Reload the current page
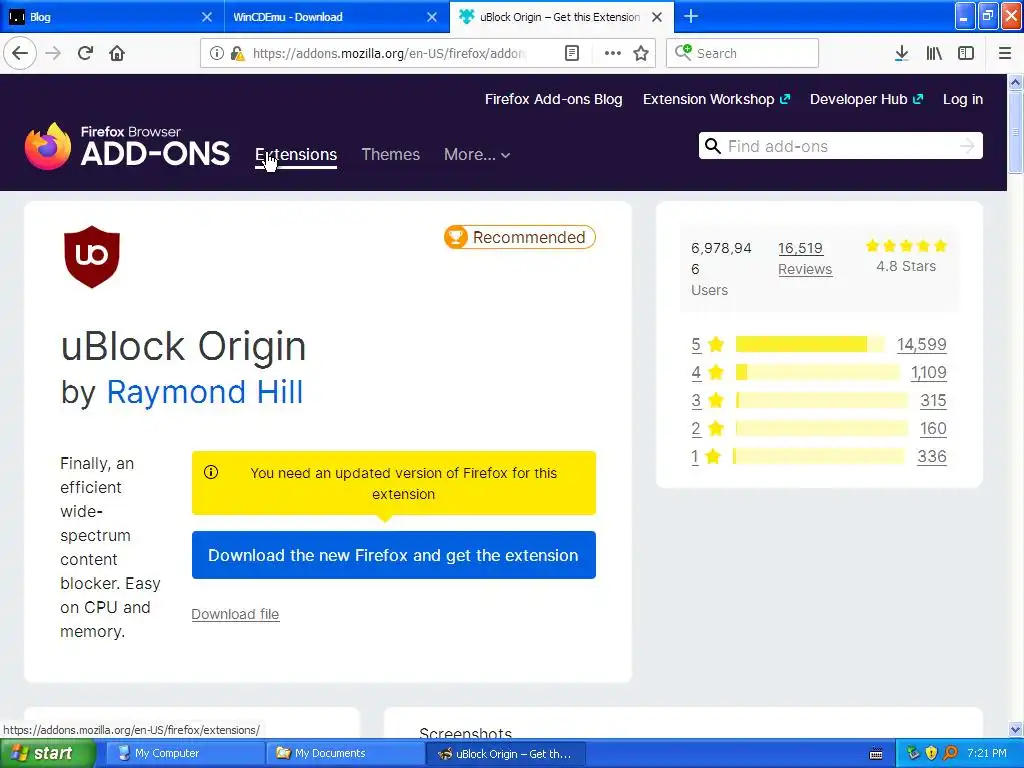Screen dimensions: 1024x768 point(85,53)
